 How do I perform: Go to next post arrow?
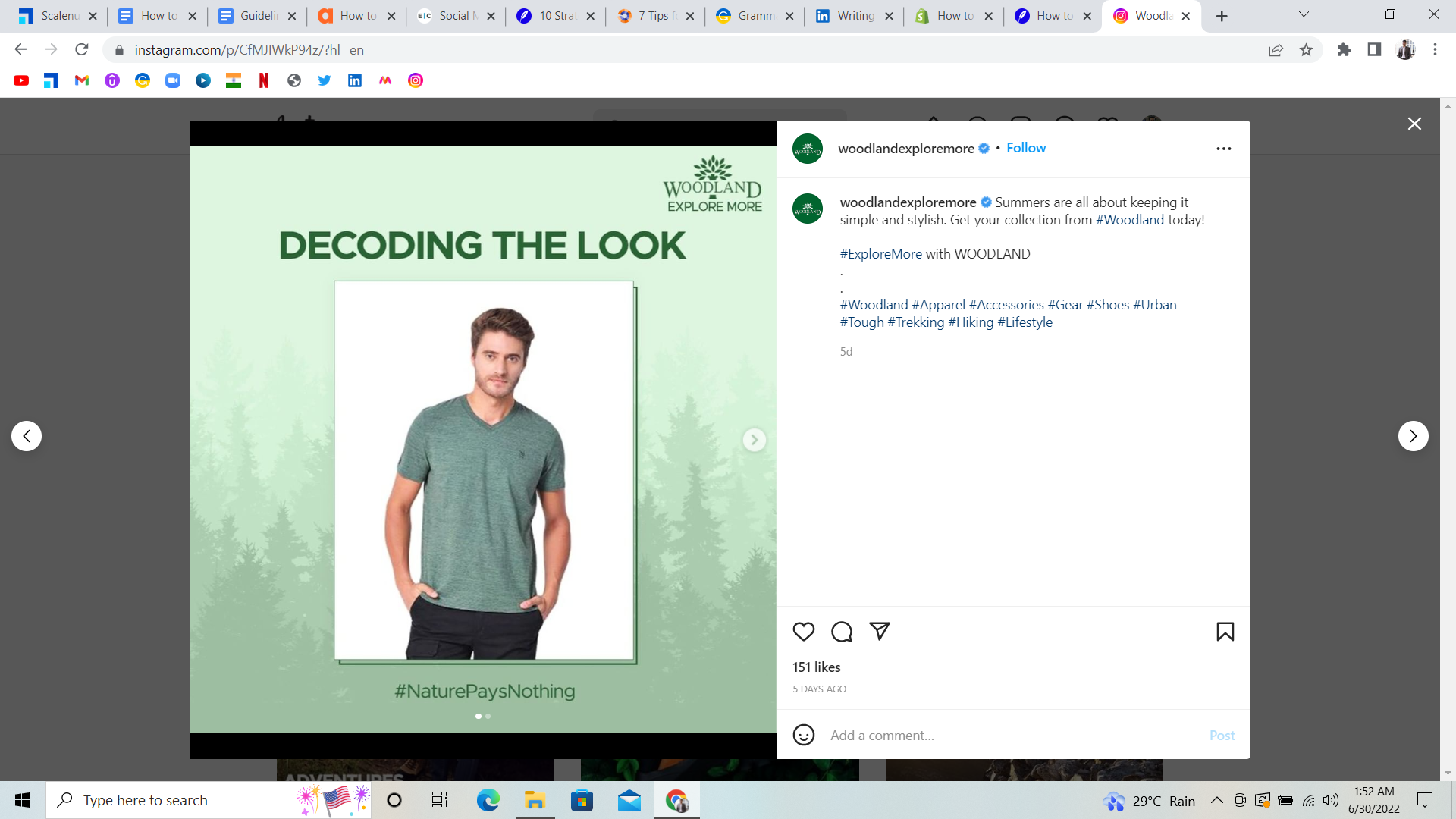click(1413, 436)
